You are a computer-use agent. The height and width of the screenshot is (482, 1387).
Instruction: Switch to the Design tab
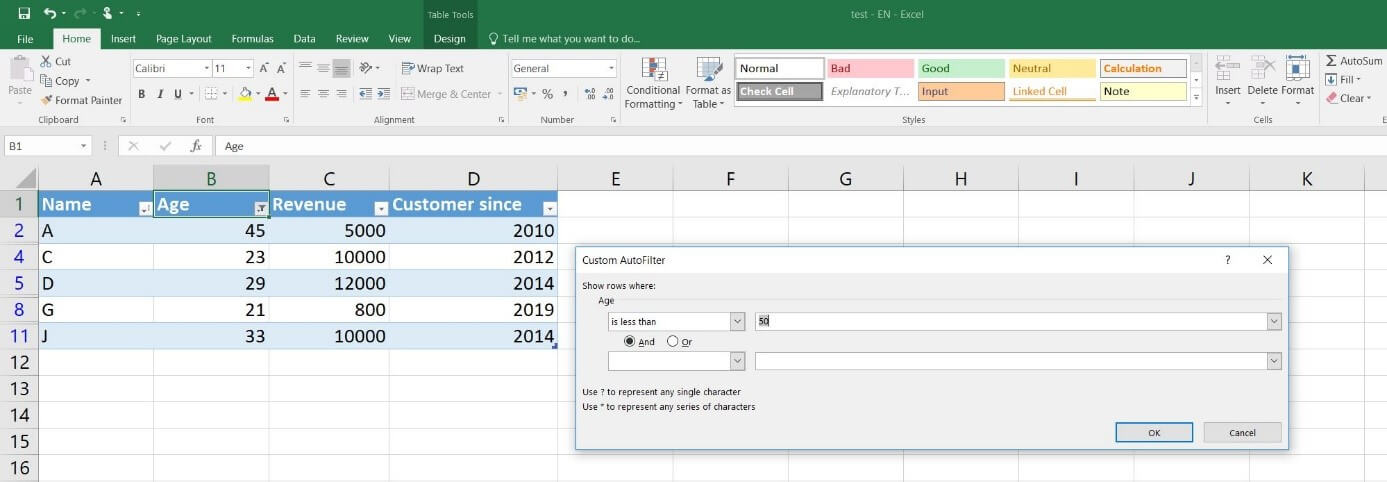click(x=450, y=39)
